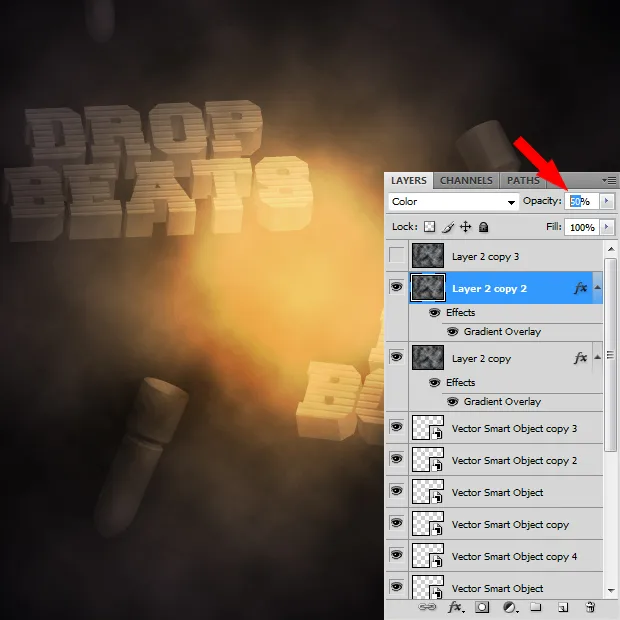620x620 pixels.
Task: Create a new layer group folder
Action: coord(536,607)
